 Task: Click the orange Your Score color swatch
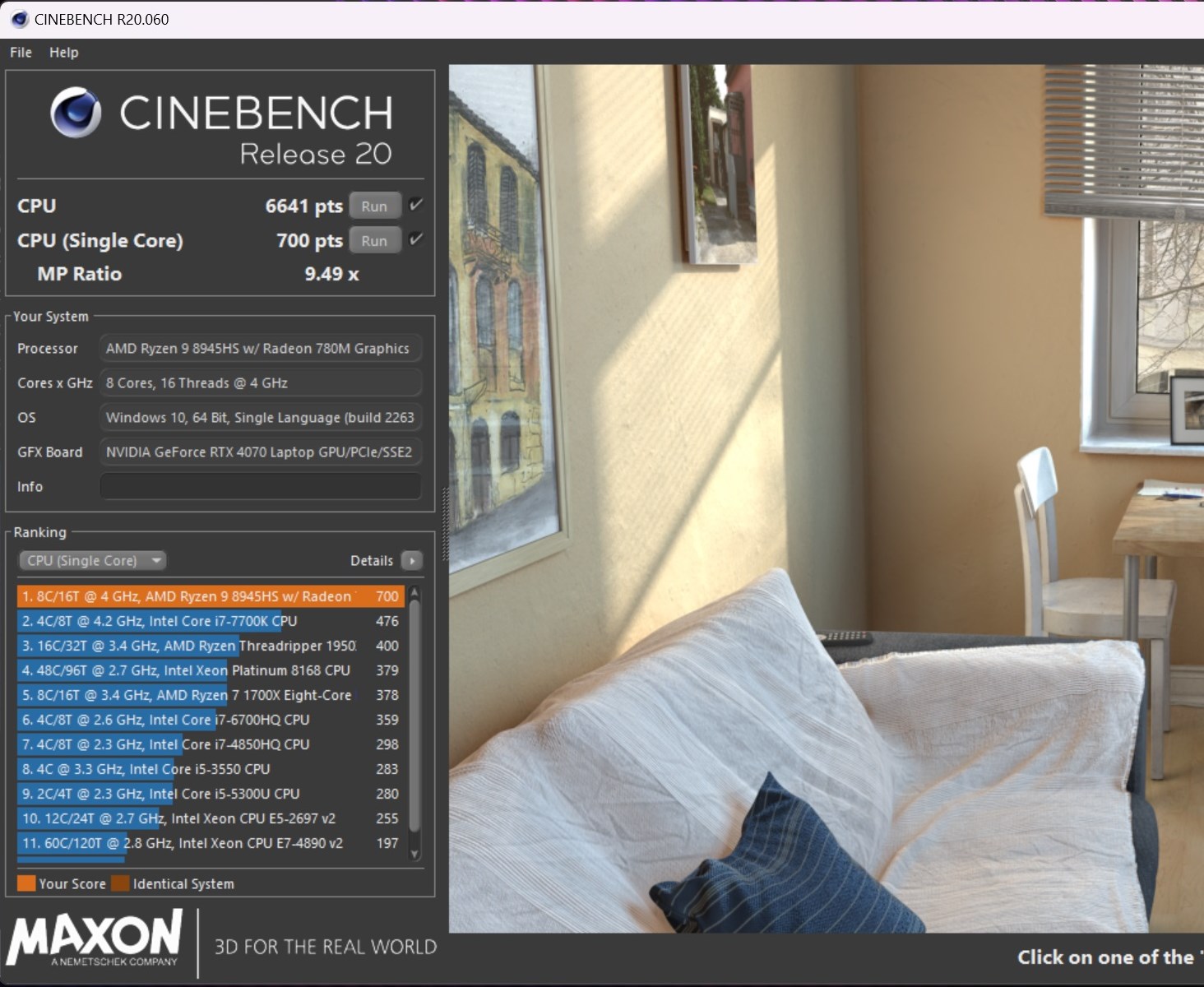click(x=26, y=883)
